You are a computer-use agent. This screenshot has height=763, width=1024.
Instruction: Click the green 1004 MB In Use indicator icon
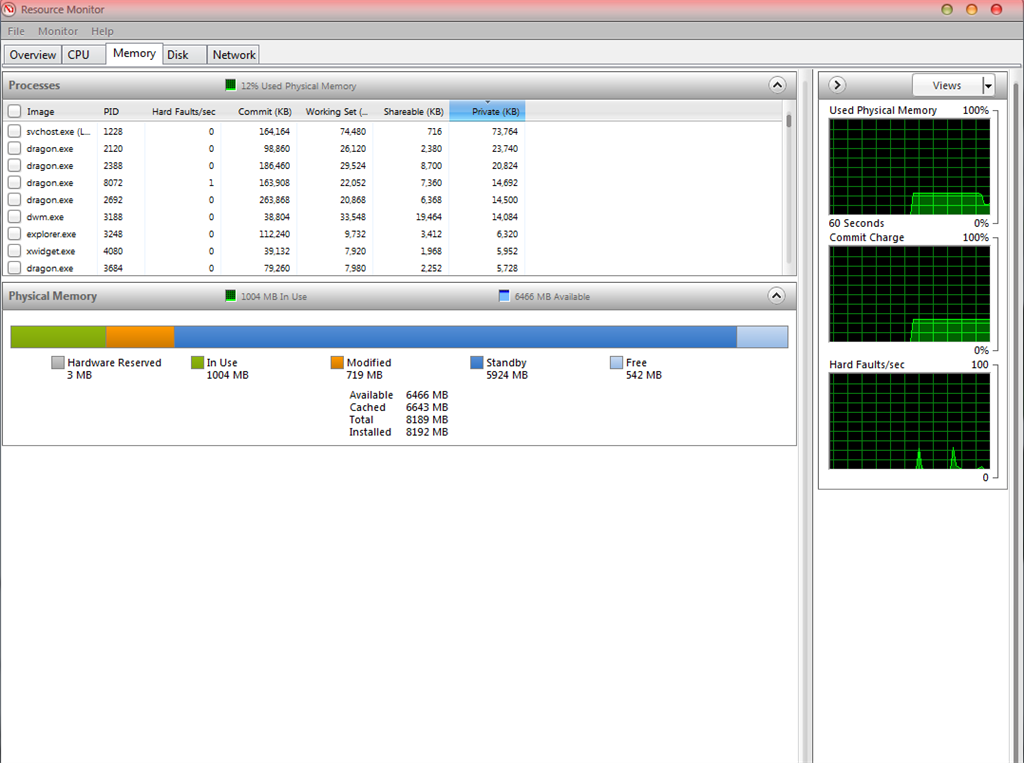(230, 296)
